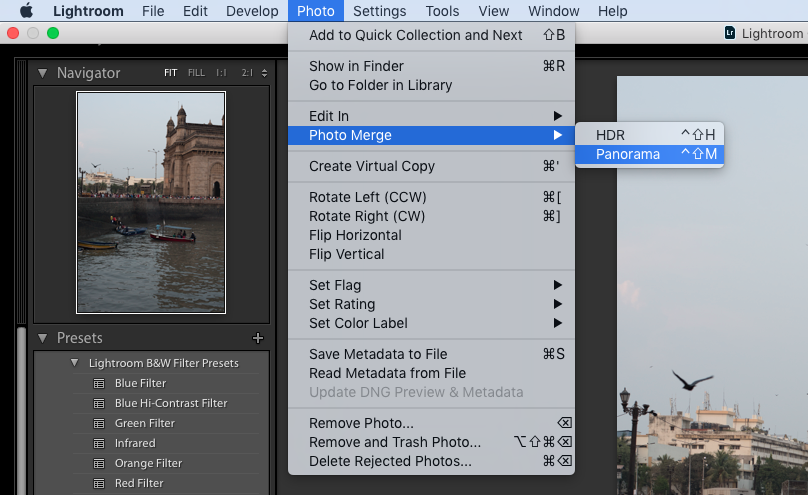This screenshot has width=808, height=495.
Task: Click the left panel scrollbar
Action: (21, 409)
